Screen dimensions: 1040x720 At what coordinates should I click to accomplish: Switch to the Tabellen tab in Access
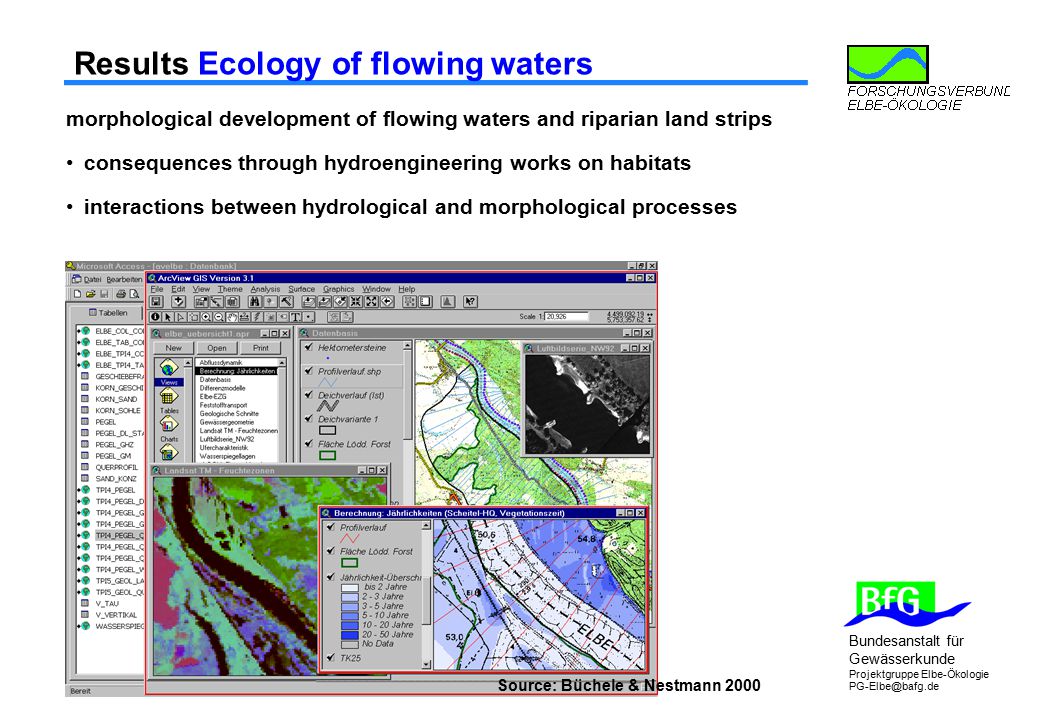(x=108, y=312)
